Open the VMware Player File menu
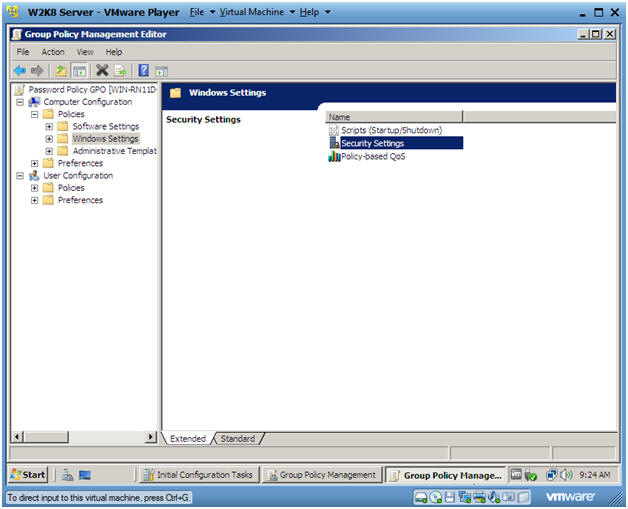 [x=201, y=12]
